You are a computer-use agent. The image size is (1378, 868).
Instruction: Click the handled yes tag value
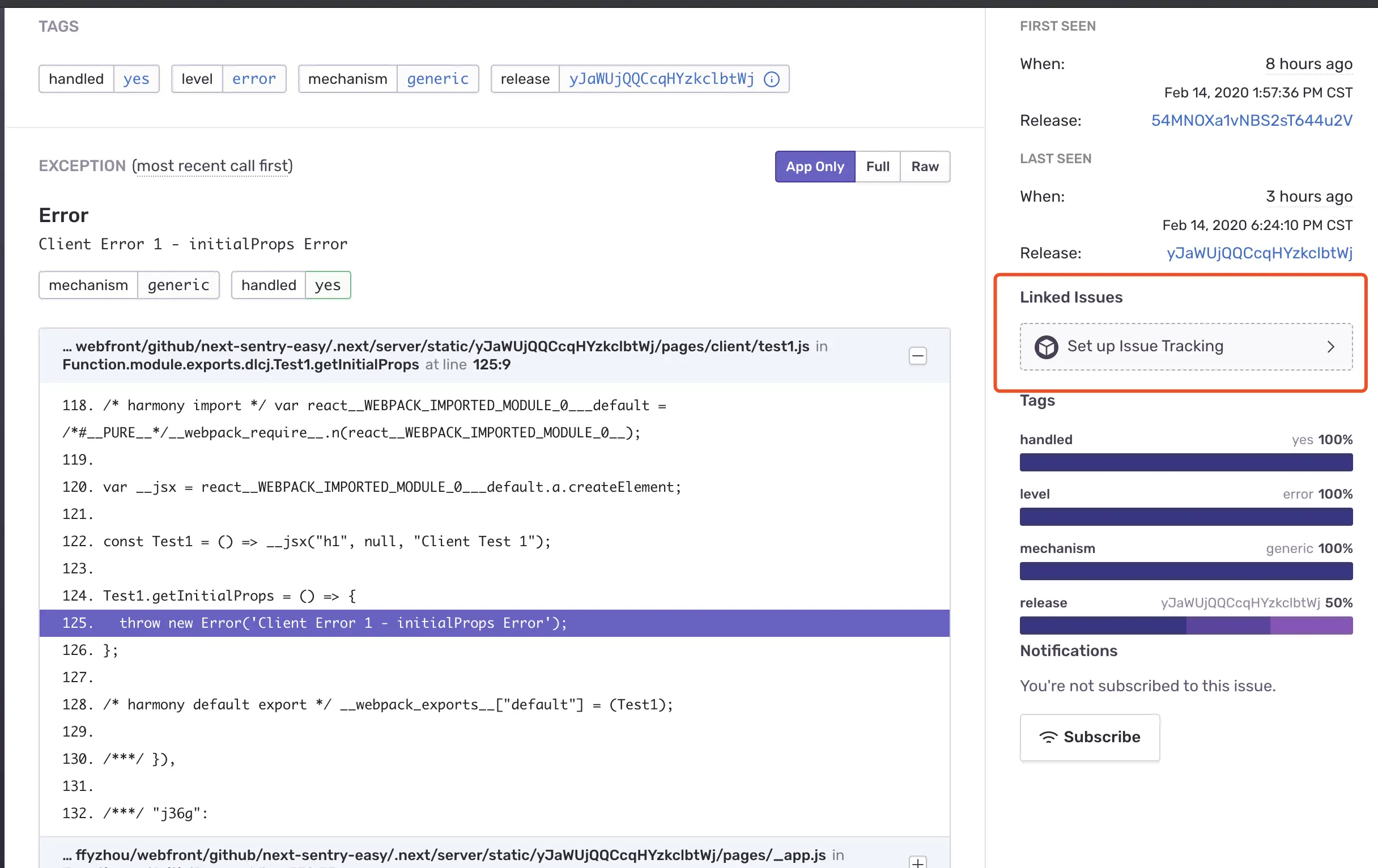tap(136, 79)
